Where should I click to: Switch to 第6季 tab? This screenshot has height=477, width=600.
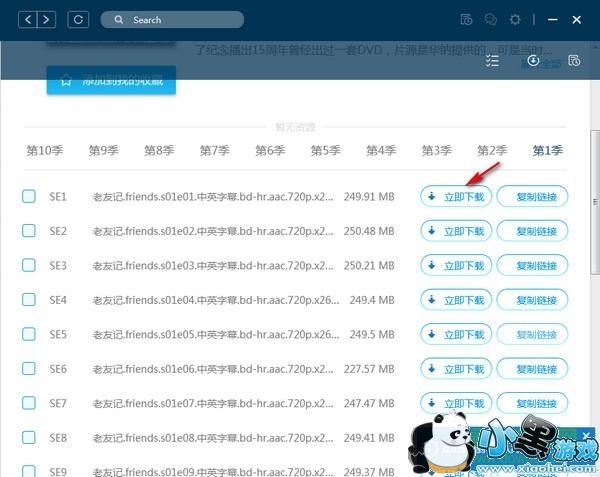(270, 150)
